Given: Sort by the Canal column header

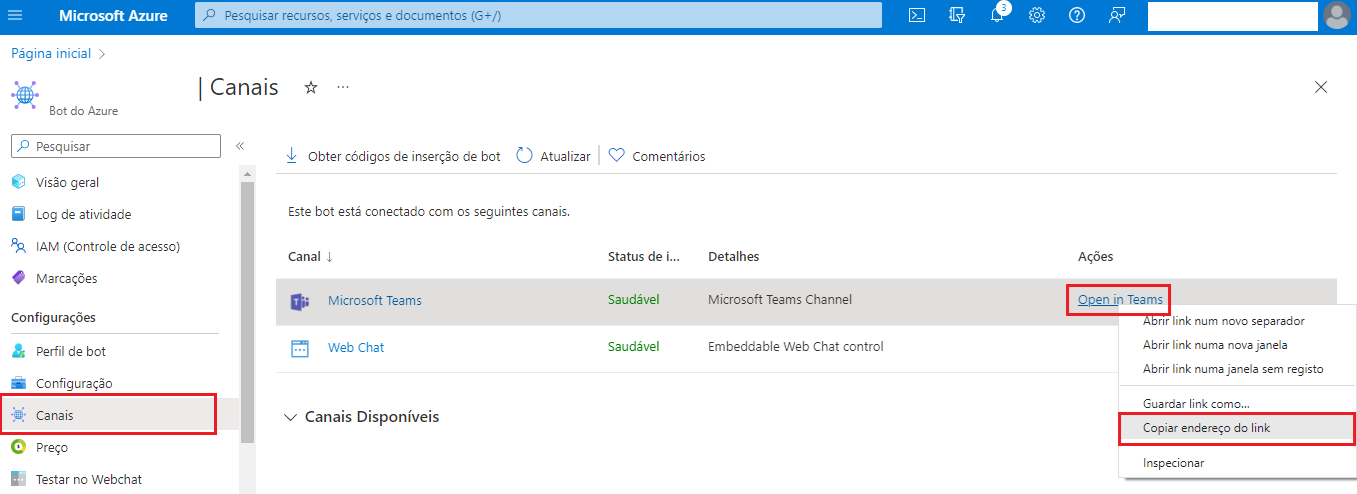Looking at the screenshot, I should 310,256.
